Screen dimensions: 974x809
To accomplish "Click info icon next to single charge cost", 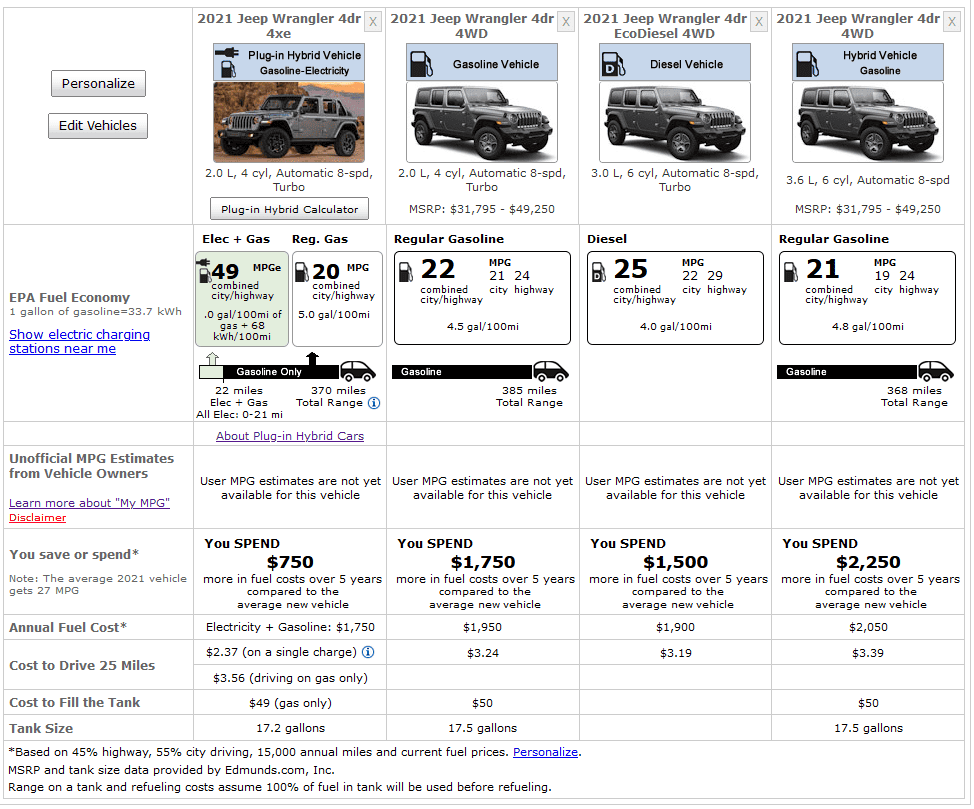I will tap(368, 652).
